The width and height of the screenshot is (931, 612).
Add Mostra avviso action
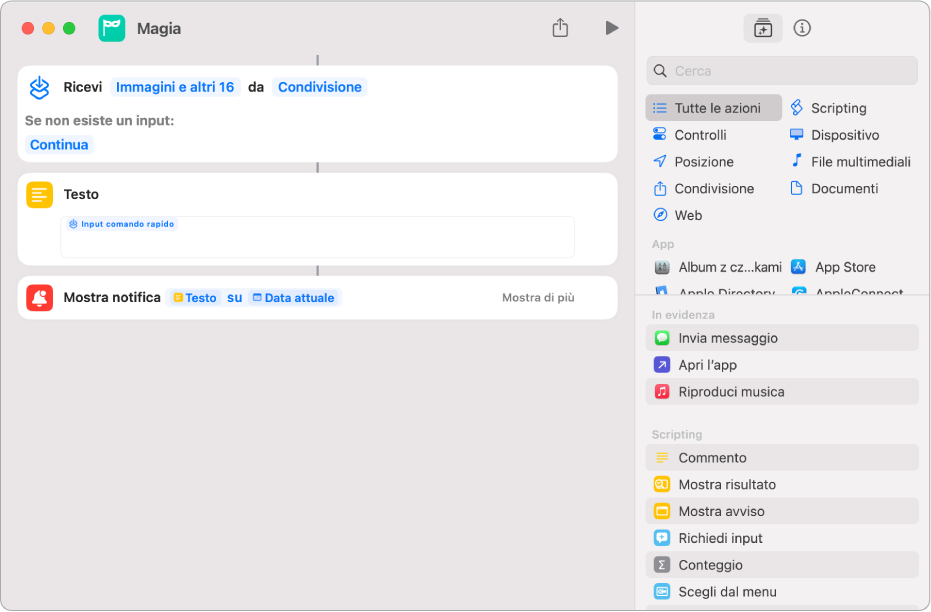pyautogui.click(x=782, y=511)
